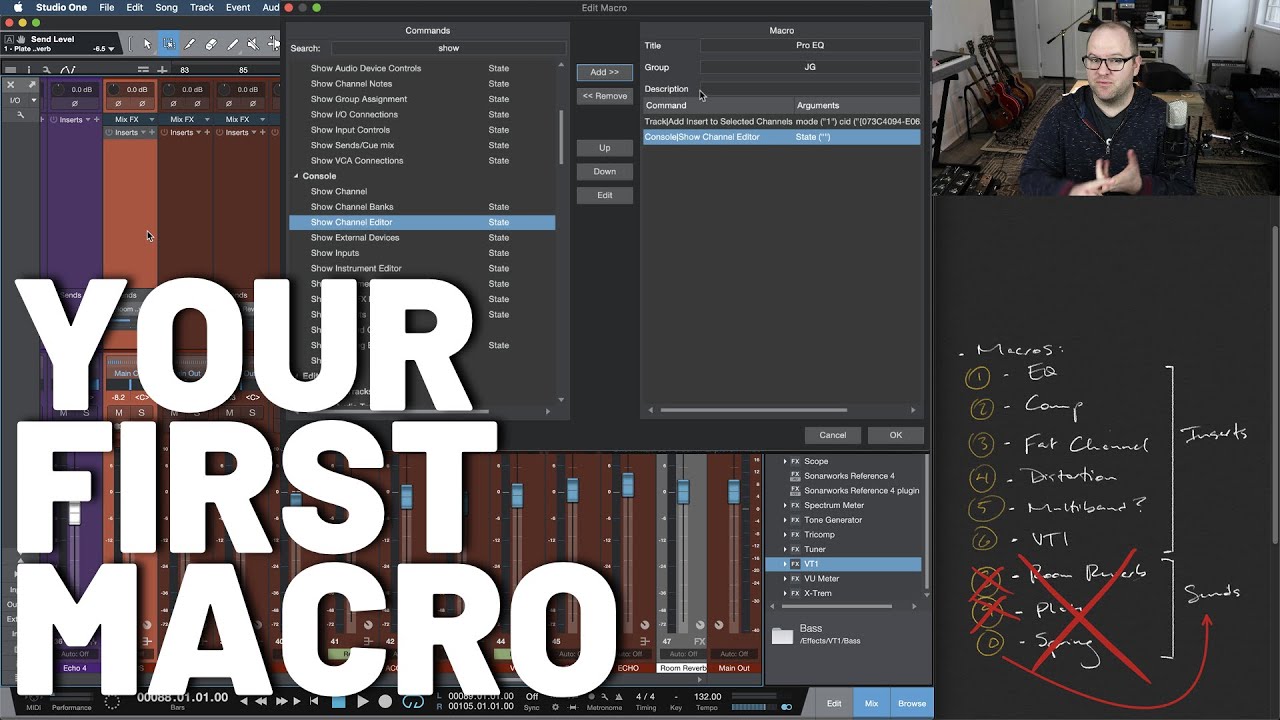
Task: Click the Play transport button
Action: point(363,702)
